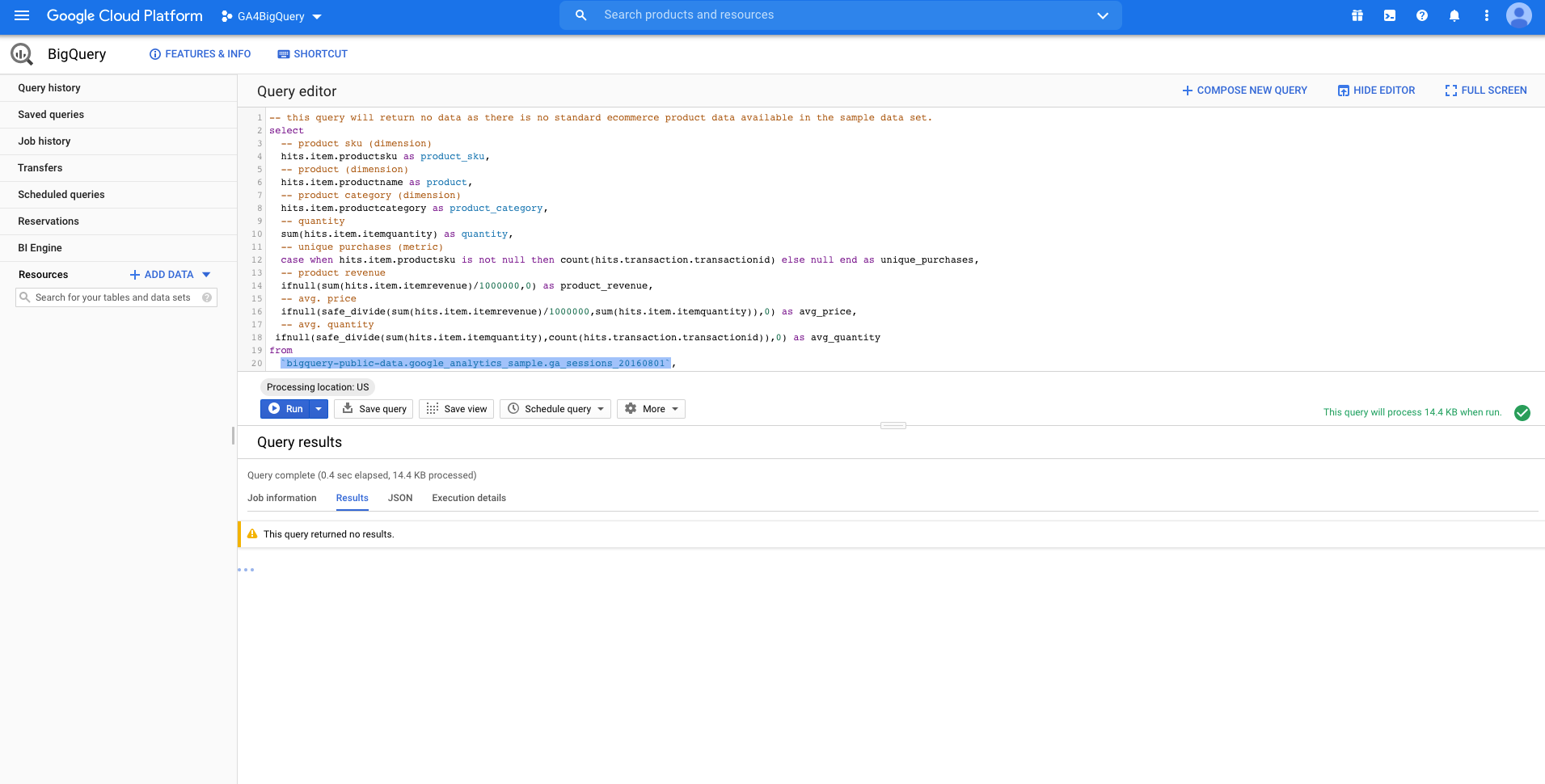
Task: Open Scheduled queries in sidebar
Action: click(118, 195)
